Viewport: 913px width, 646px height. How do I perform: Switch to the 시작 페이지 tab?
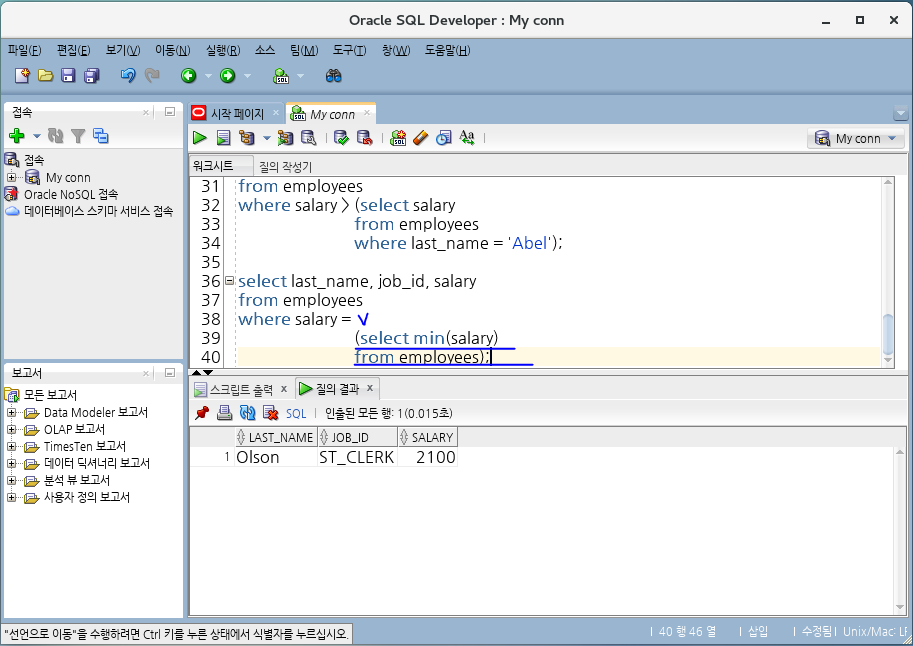(237, 114)
